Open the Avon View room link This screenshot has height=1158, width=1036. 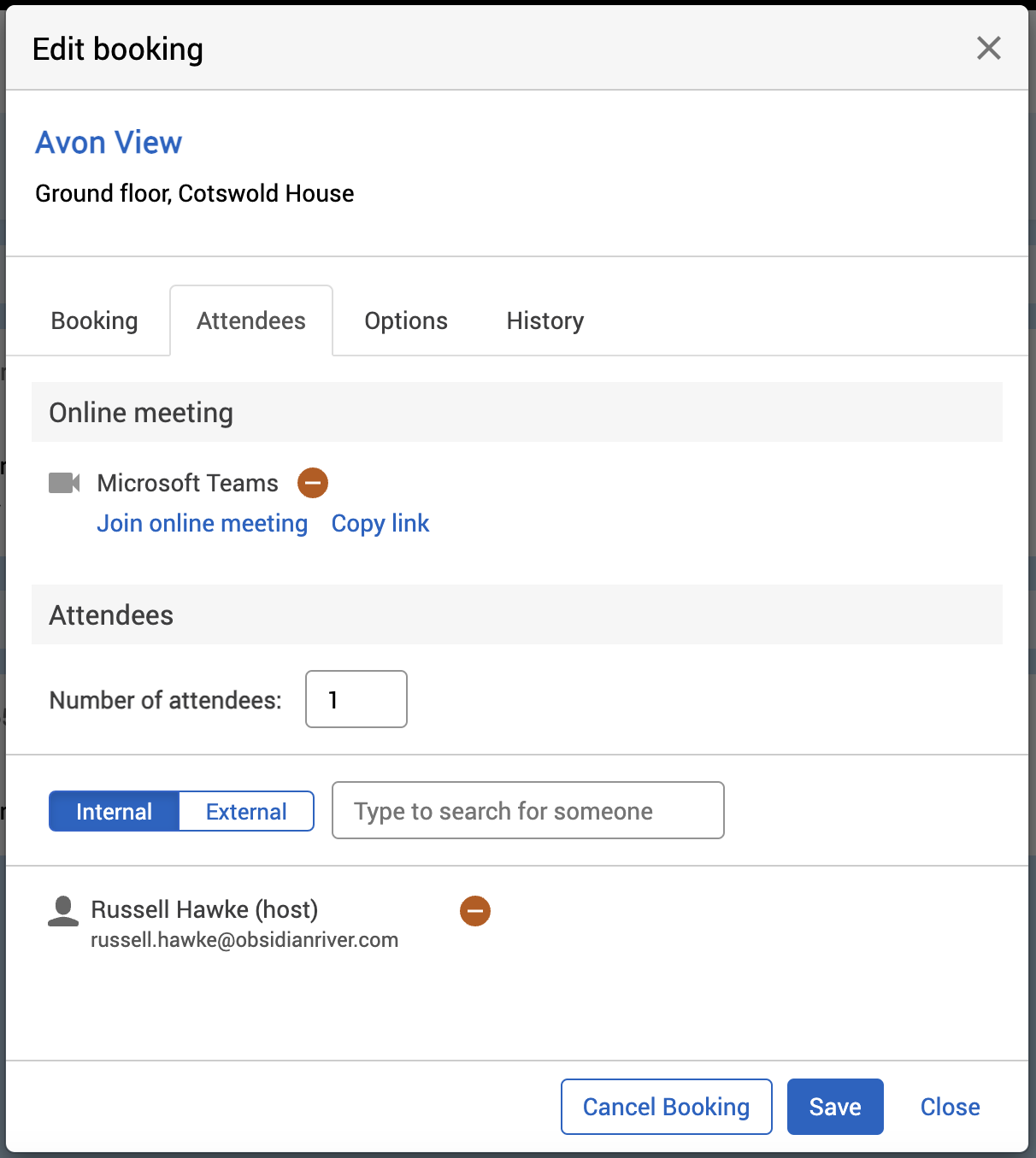pos(109,143)
